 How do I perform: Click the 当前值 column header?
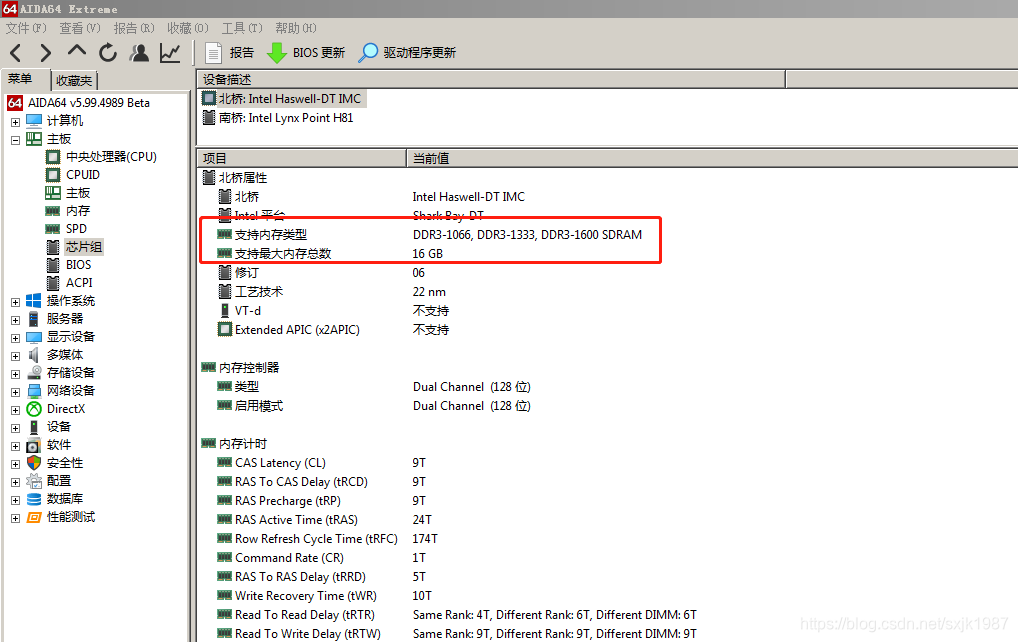712,158
